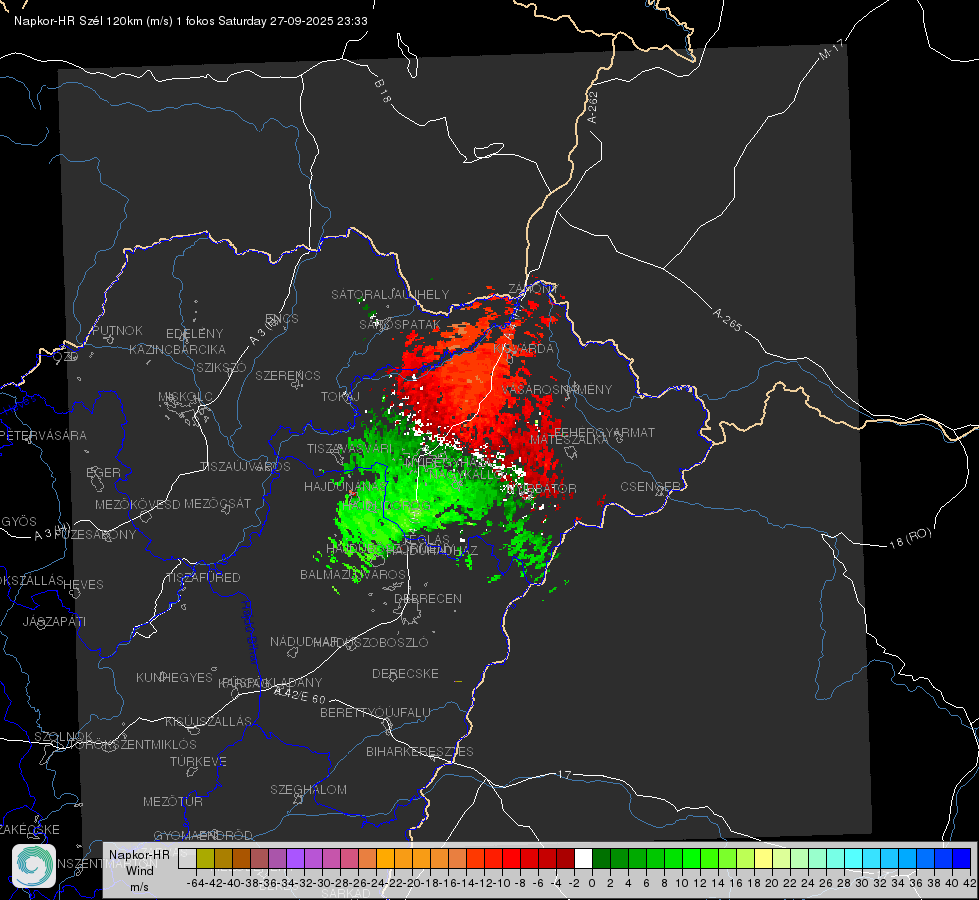Pick the yellow swatch in the wind legend
The image size is (979, 900).
pyautogui.click(x=764, y=859)
